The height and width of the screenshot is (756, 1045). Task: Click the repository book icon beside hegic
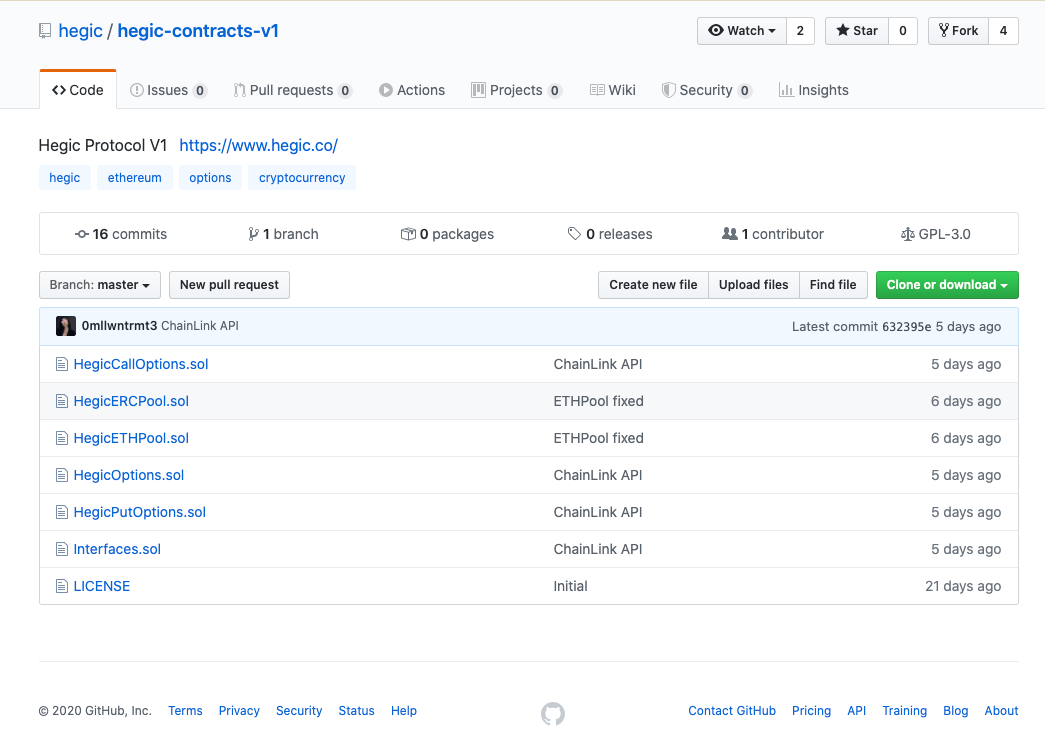45,31
